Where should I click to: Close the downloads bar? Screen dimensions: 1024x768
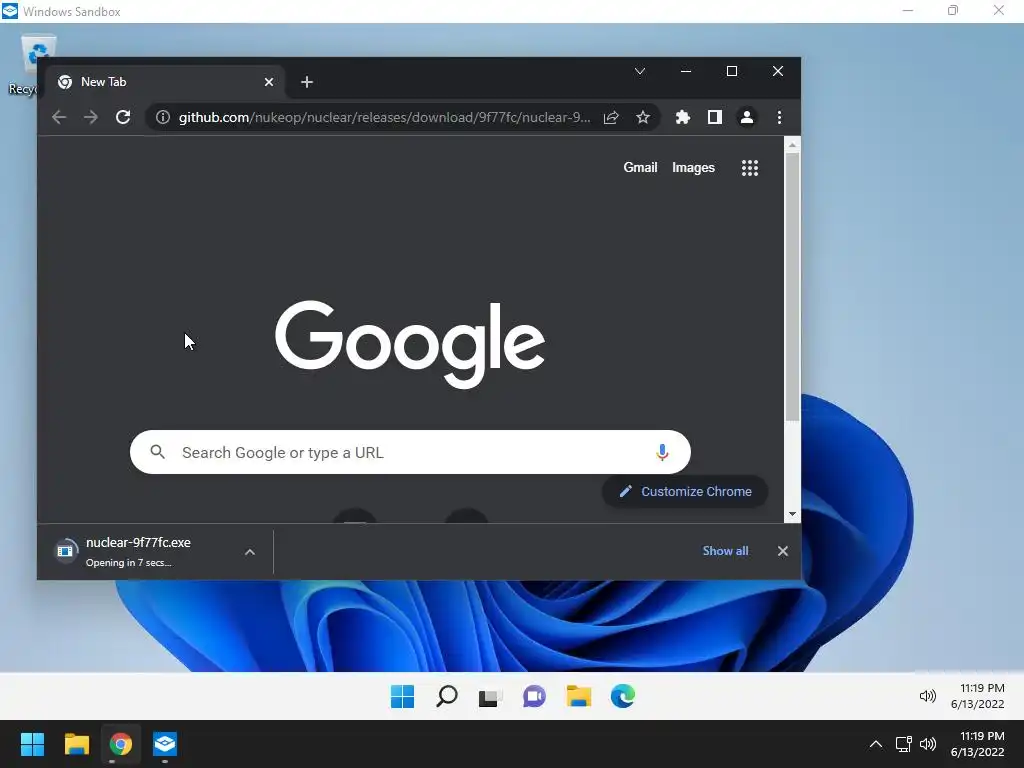[782, 551]
